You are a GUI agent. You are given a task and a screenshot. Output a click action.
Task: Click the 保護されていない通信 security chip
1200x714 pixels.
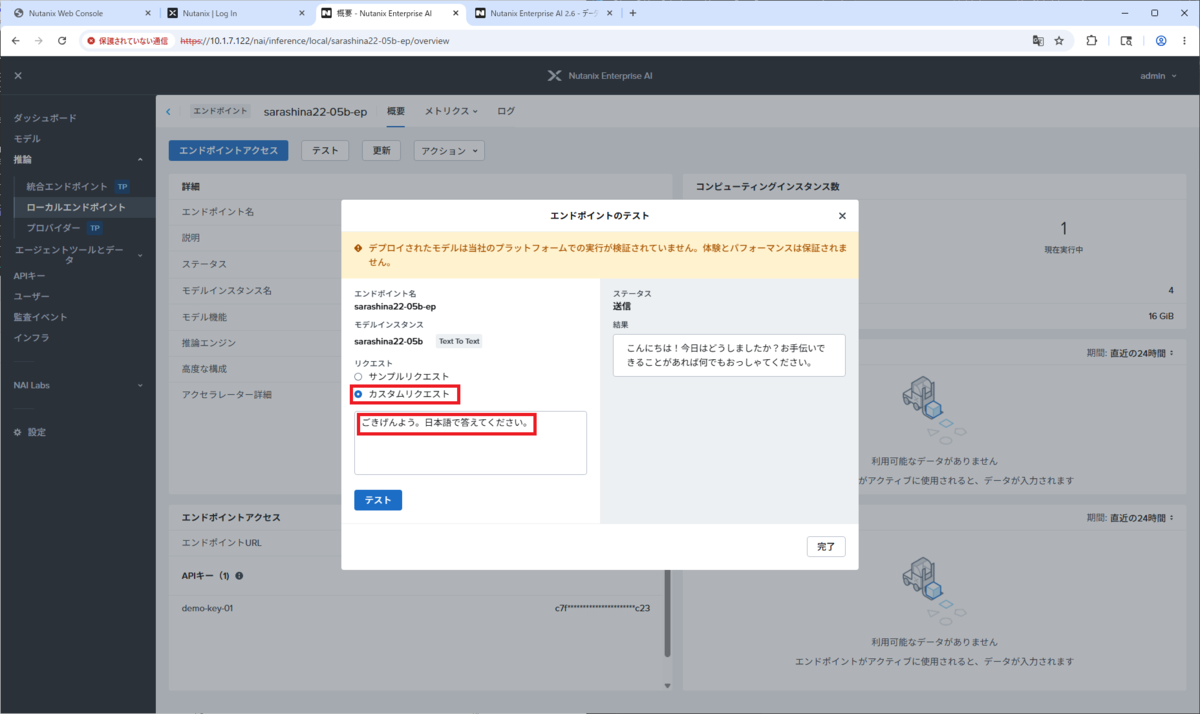point(127,41)
